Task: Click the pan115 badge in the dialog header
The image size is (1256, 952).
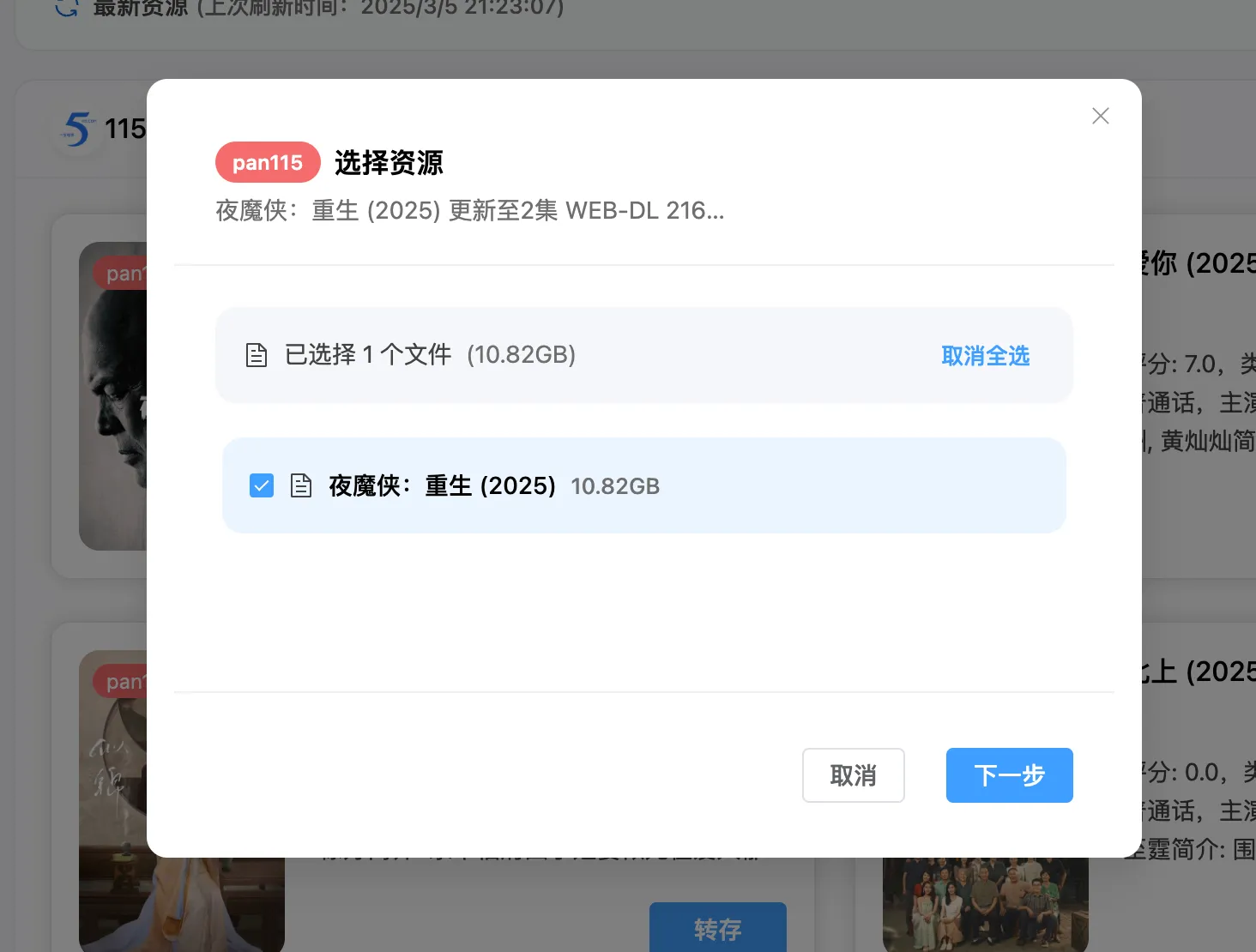Action: 267,162
